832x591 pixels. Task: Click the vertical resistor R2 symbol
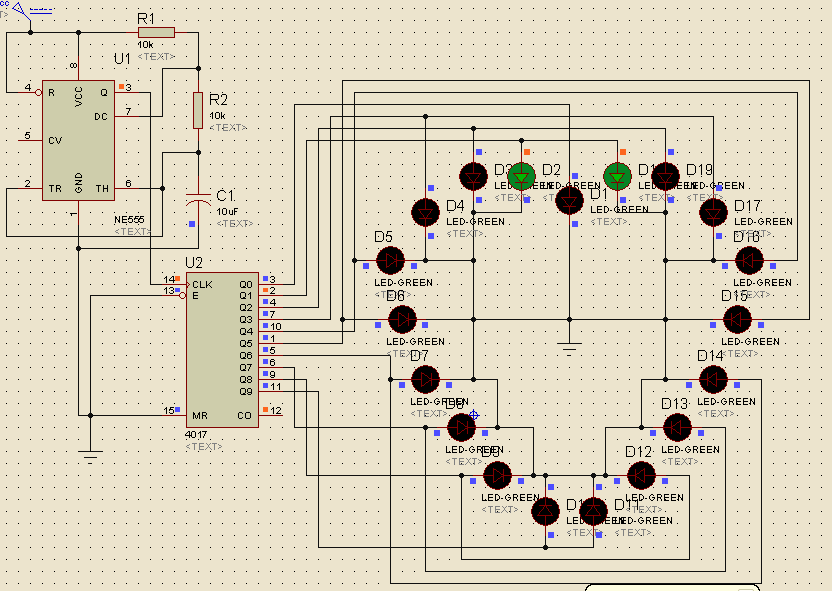[x=198, y=110]
